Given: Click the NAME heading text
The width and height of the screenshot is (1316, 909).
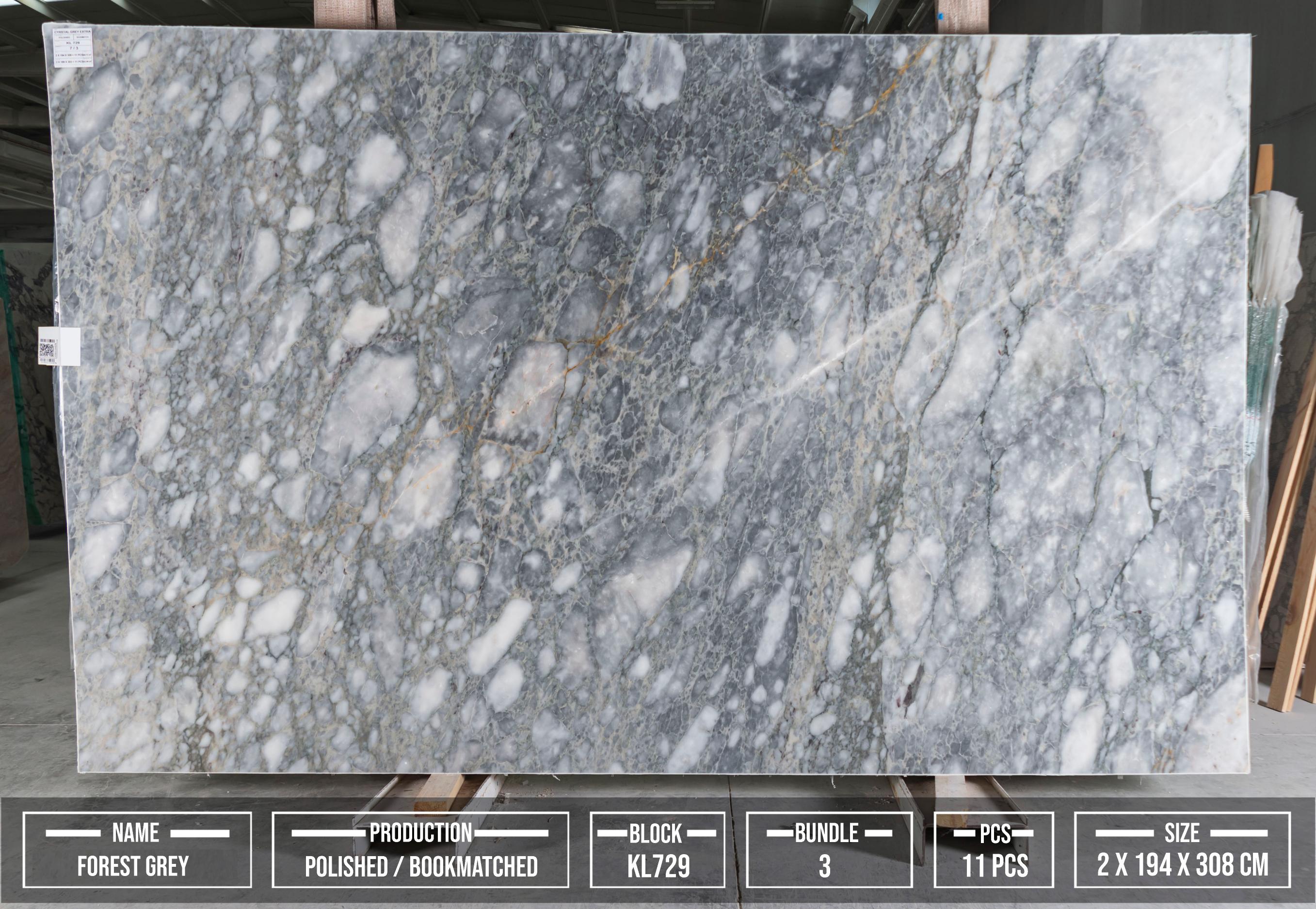Looking at the screenshot, I should [x=135, y=833].
